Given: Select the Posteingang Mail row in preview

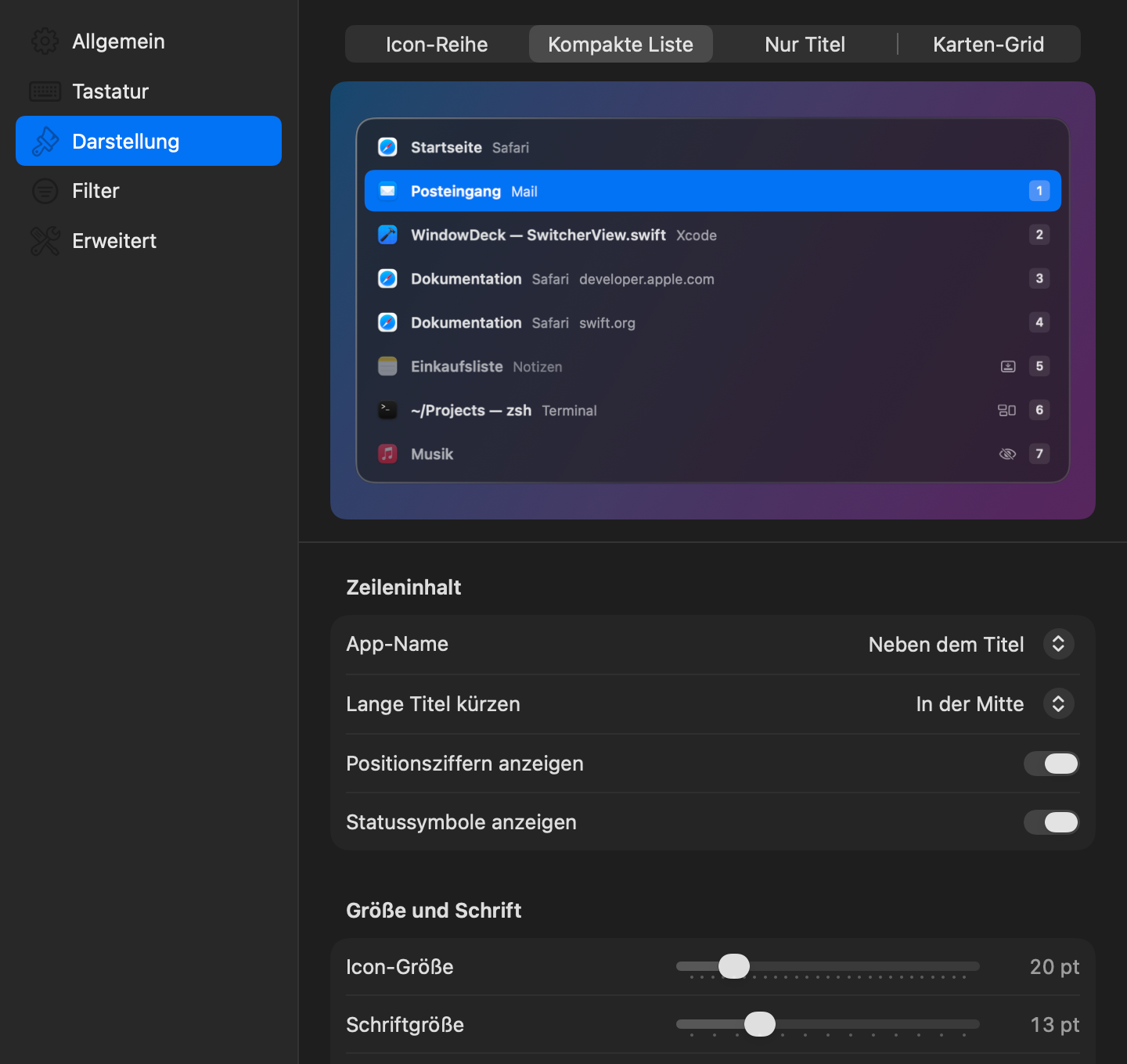Looking at the screenshot, I should 712,191.
